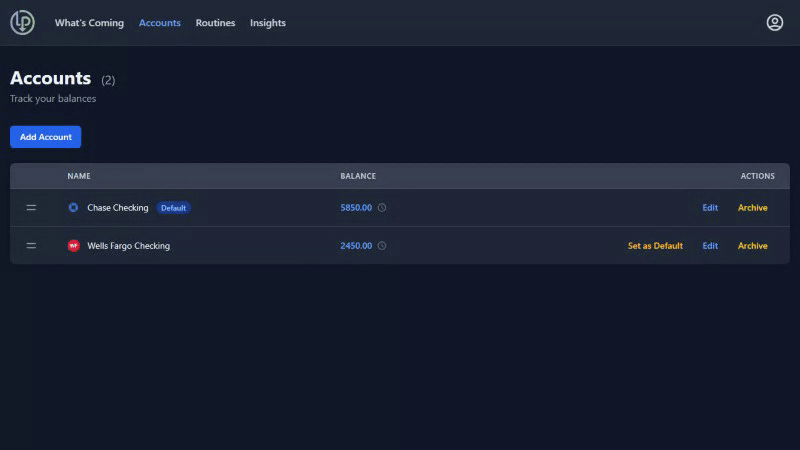Image resolution: width=800 pixels, height=450 pixels.
Task: Click the Track your balances subtitle
Action: click(x=53, y=98)
